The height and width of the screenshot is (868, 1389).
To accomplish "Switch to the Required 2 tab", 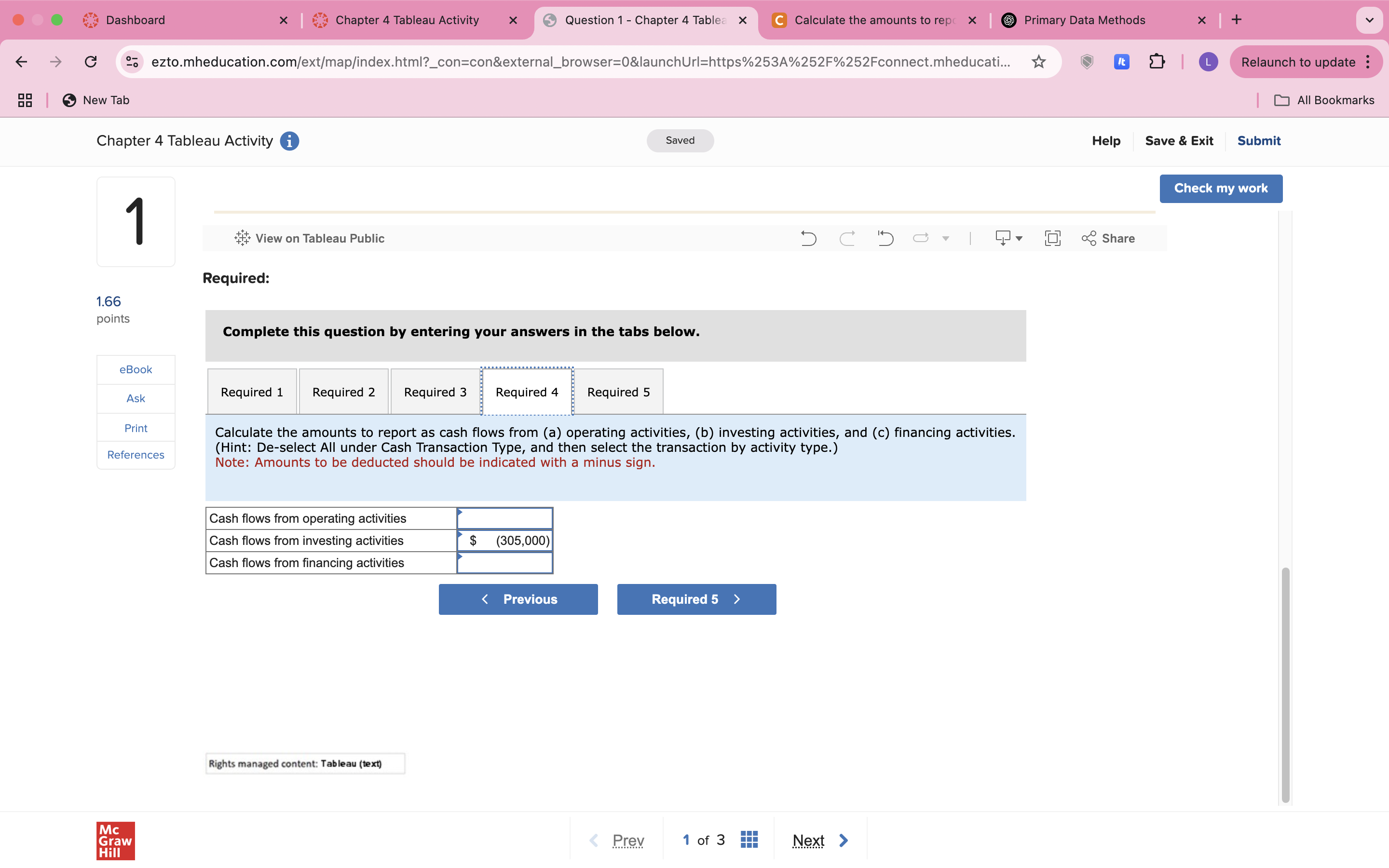I will (x=343, y=392).
